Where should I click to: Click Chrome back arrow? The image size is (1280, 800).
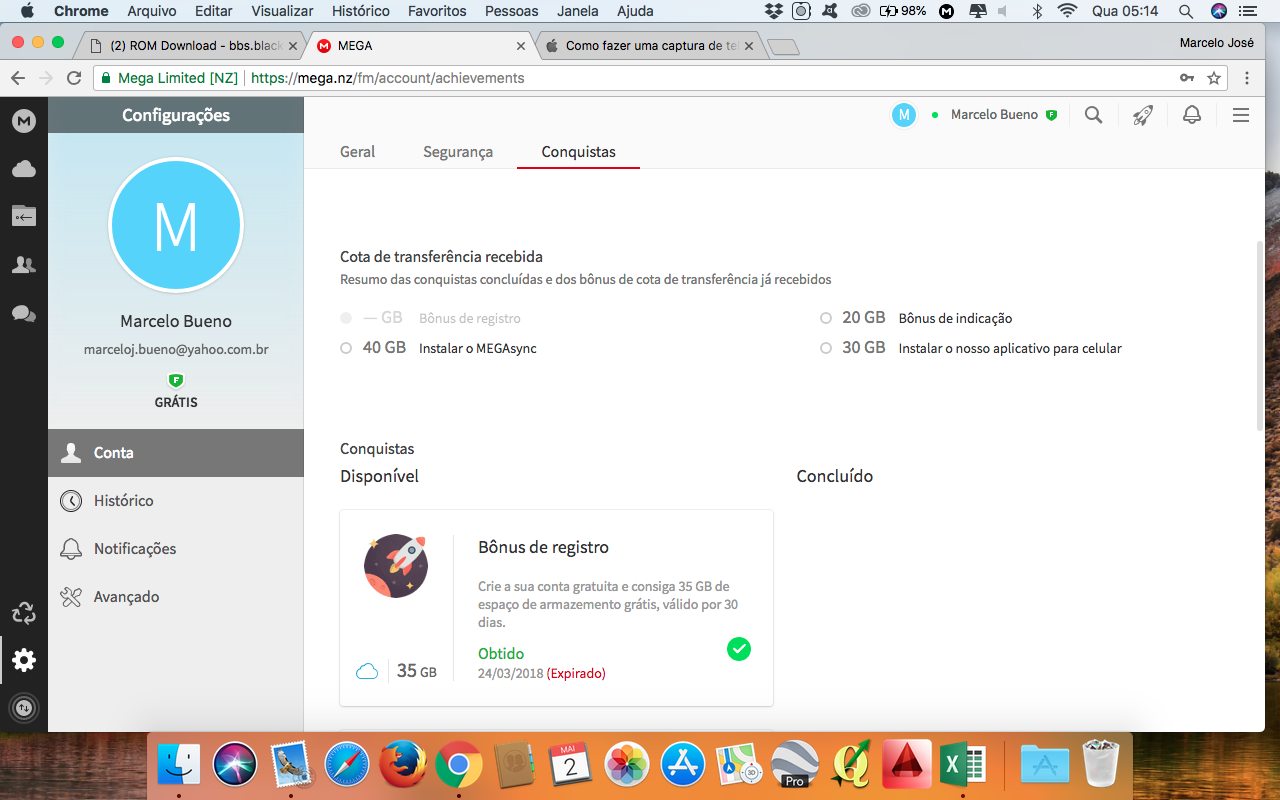coord(18,78)
